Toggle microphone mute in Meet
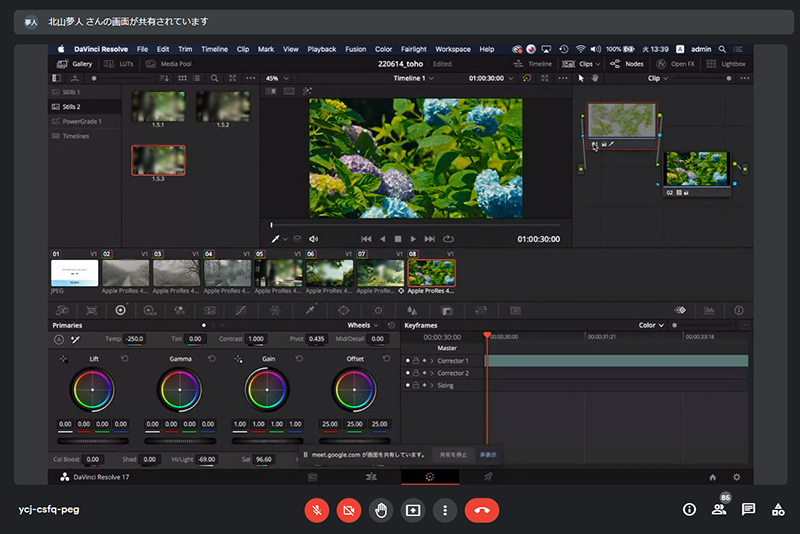Viewport: 800px width, 534px height. 317,510
